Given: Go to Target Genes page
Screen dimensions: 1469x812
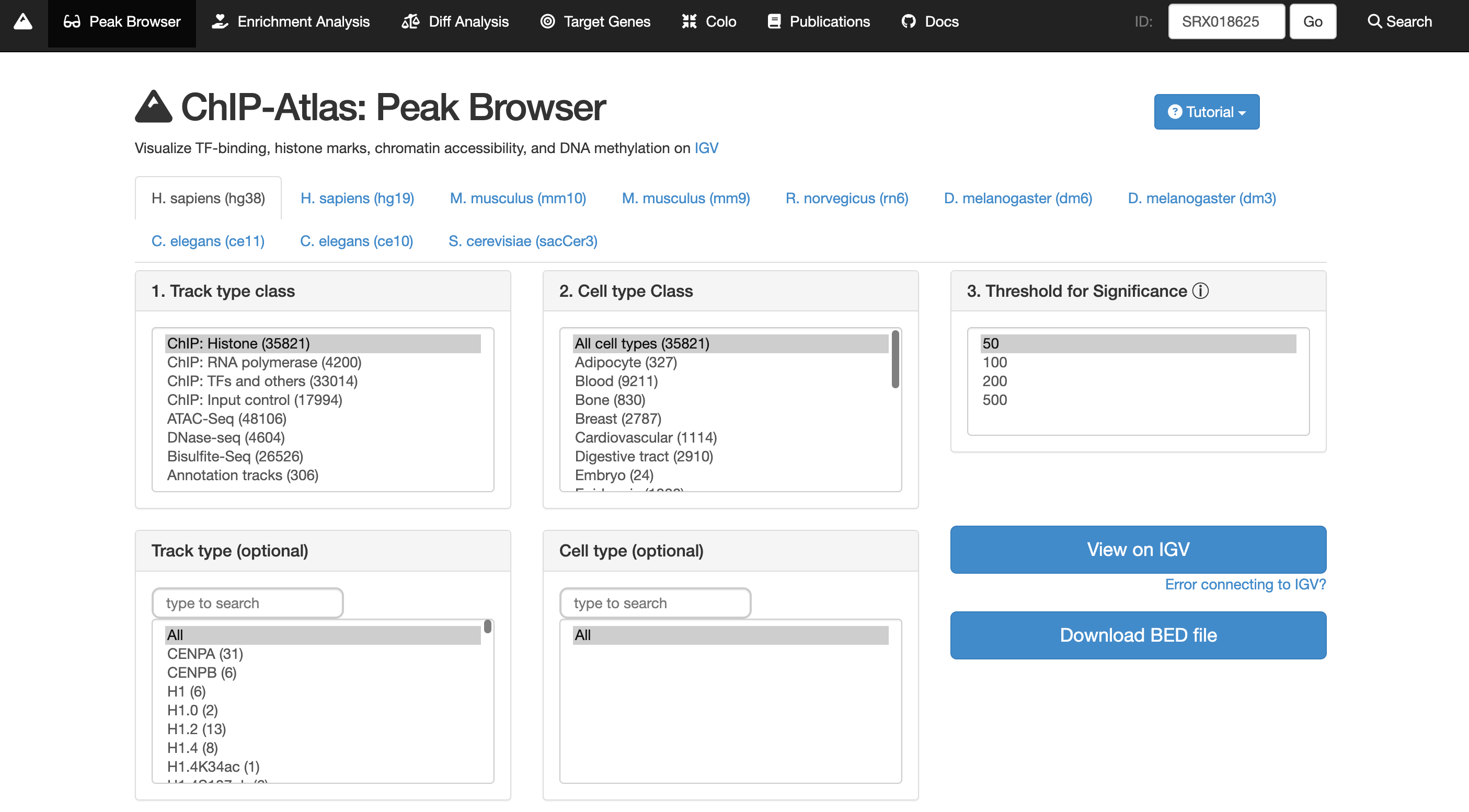Looking at the screenshot, I should click(x=595, y=21).
